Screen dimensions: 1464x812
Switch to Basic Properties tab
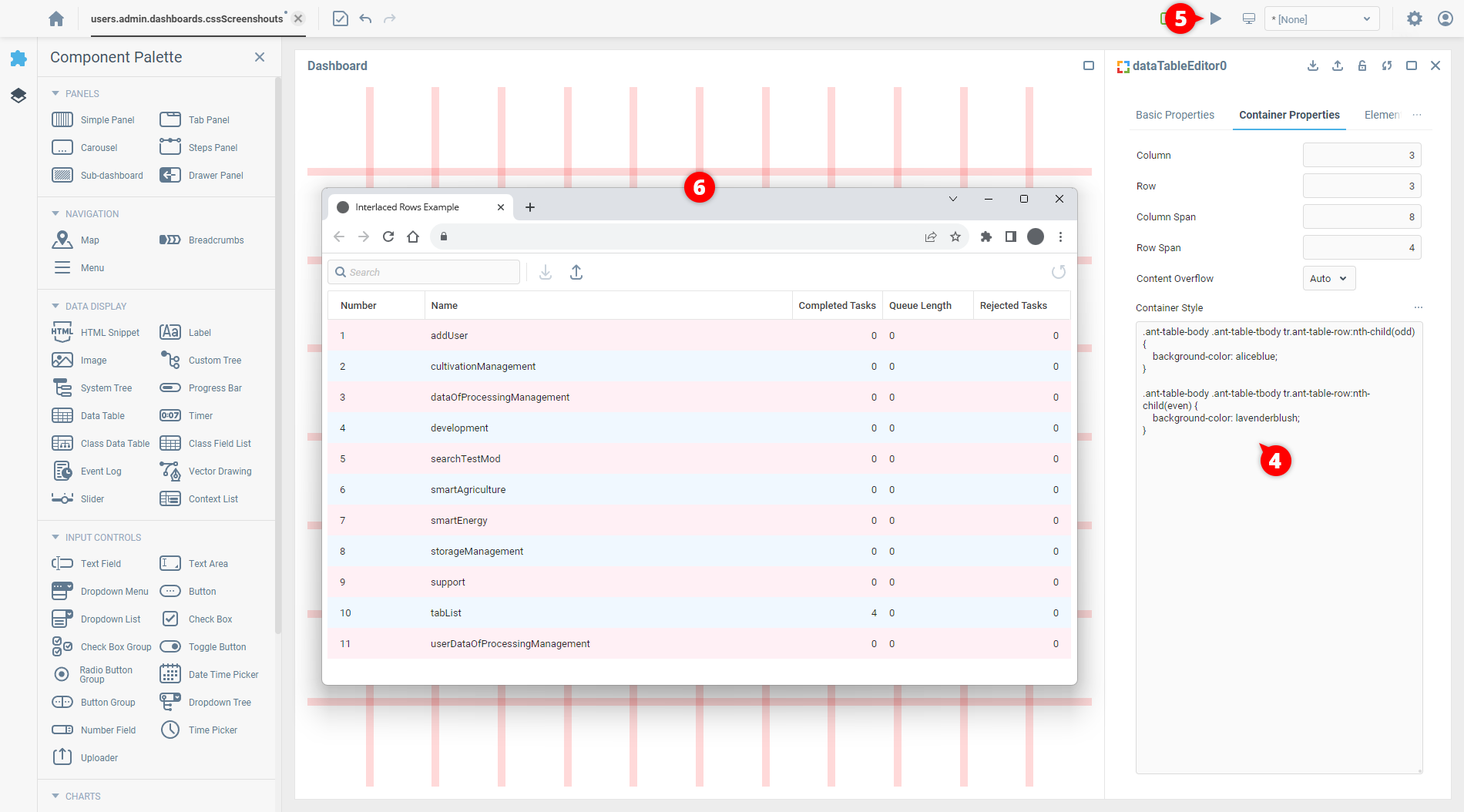point(1174,115)
